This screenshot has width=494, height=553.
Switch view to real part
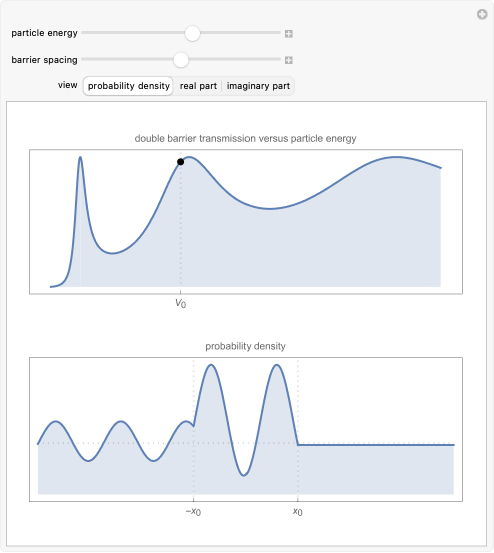pyautogui.click(x=198, y=86)
